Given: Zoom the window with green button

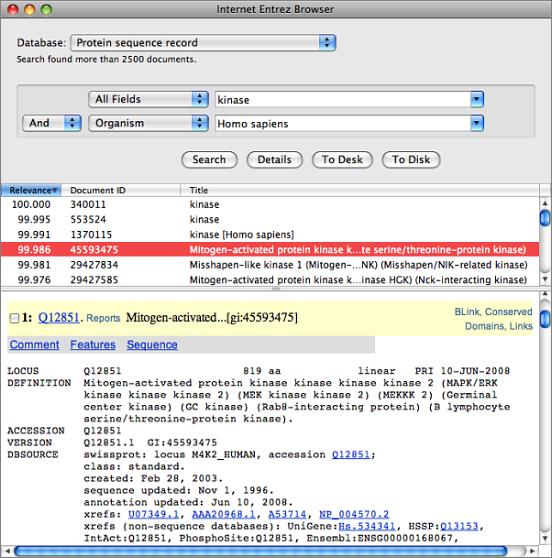Looking at the screenshot, I should (x=46, y=9).
